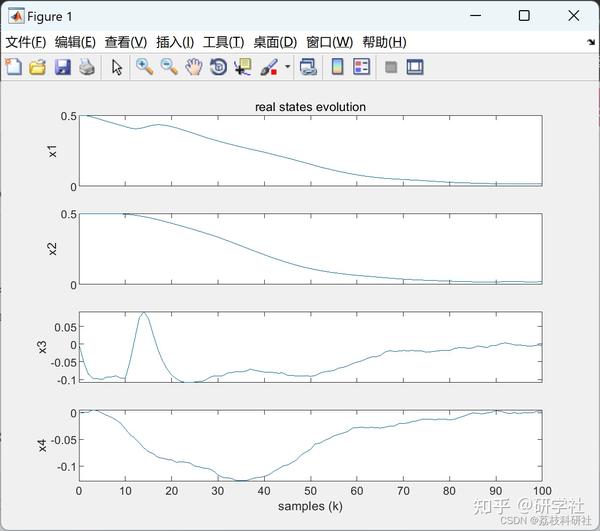Image resolution: width=600 pixels, height=531 pixels.
Task: Save the figure with the floppy disk icon
Action: point(62,67)
